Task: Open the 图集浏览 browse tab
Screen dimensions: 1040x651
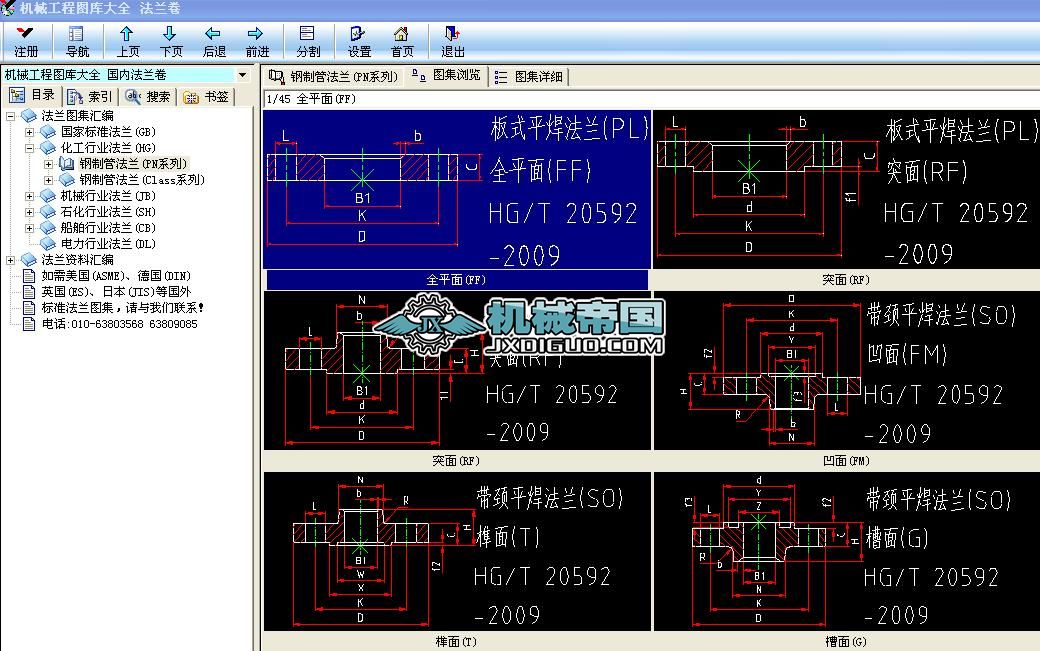Action: (446, 75)
